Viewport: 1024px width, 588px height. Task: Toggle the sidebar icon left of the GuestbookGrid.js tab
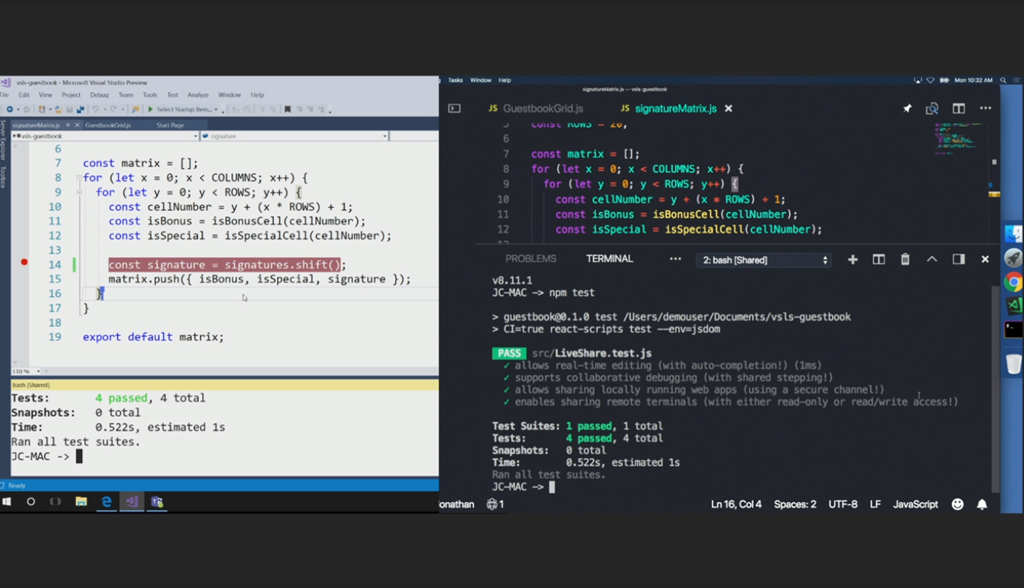(x=454, y=108)
